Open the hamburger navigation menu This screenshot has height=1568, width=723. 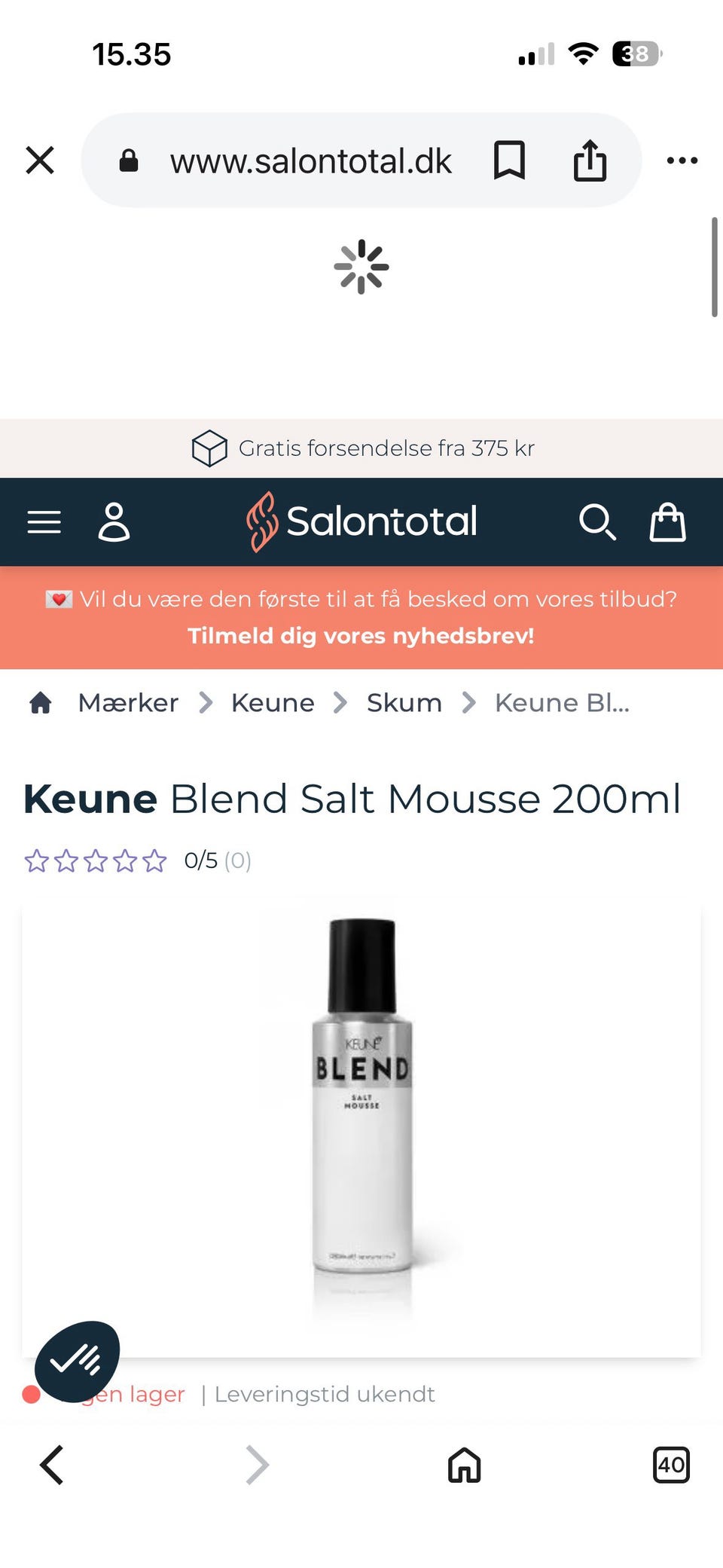[44, 522]
